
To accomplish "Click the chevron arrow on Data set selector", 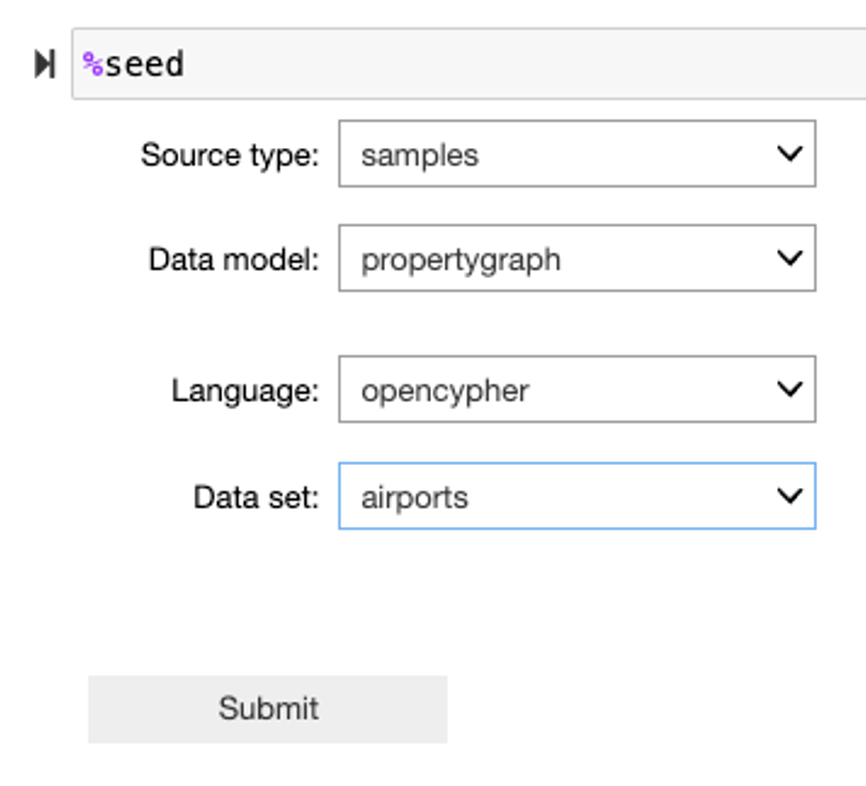I will [789, 496].
